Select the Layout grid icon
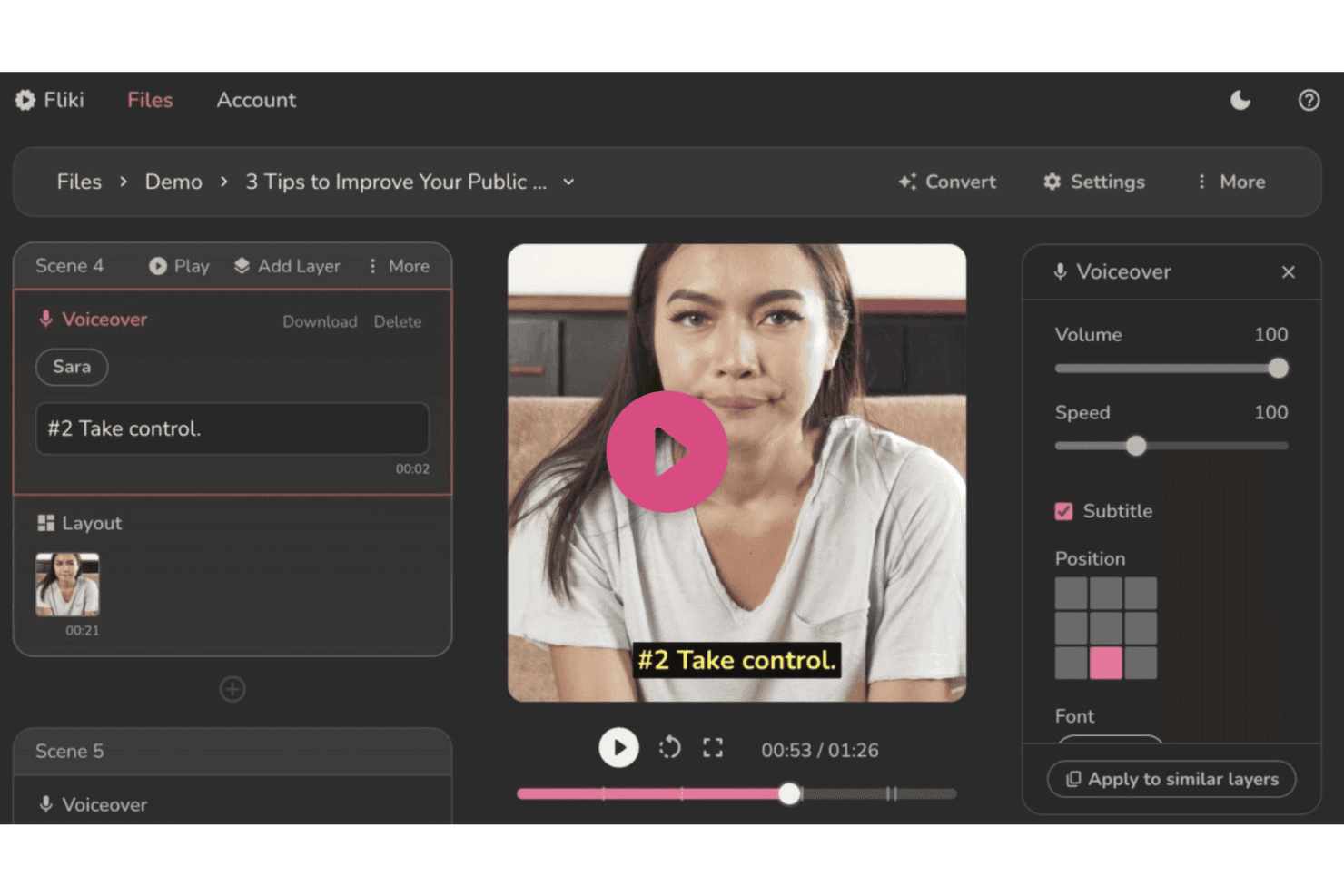This screenshot has width=1344, height=896. click(45, 523)
